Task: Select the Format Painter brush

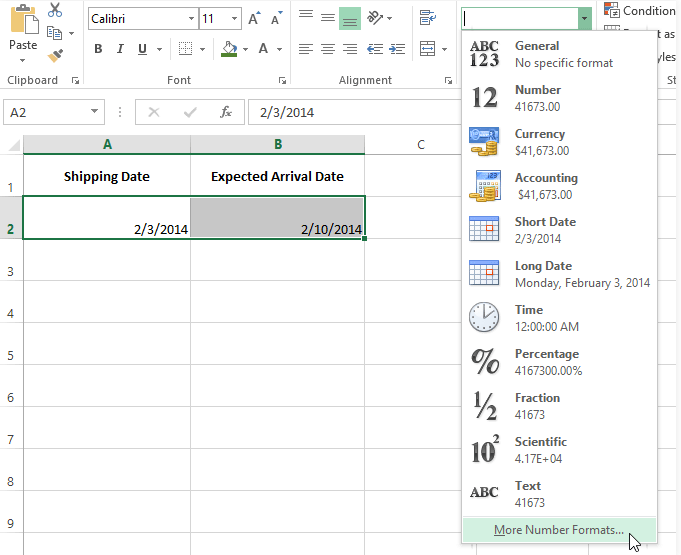Action: (x=55, y=56)
